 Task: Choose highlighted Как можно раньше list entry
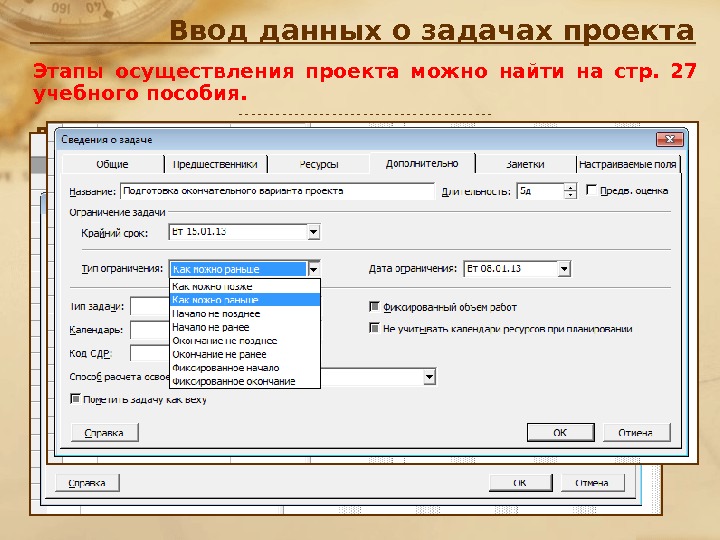point(245,300)
